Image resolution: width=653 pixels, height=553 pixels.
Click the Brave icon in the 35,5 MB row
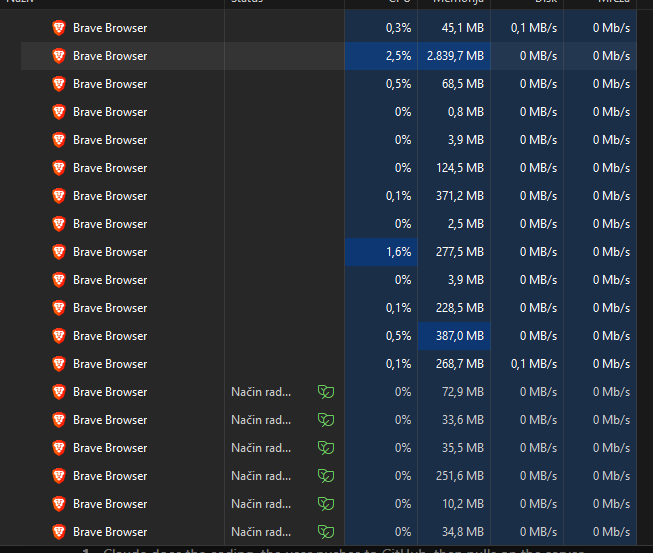[59, 448]
